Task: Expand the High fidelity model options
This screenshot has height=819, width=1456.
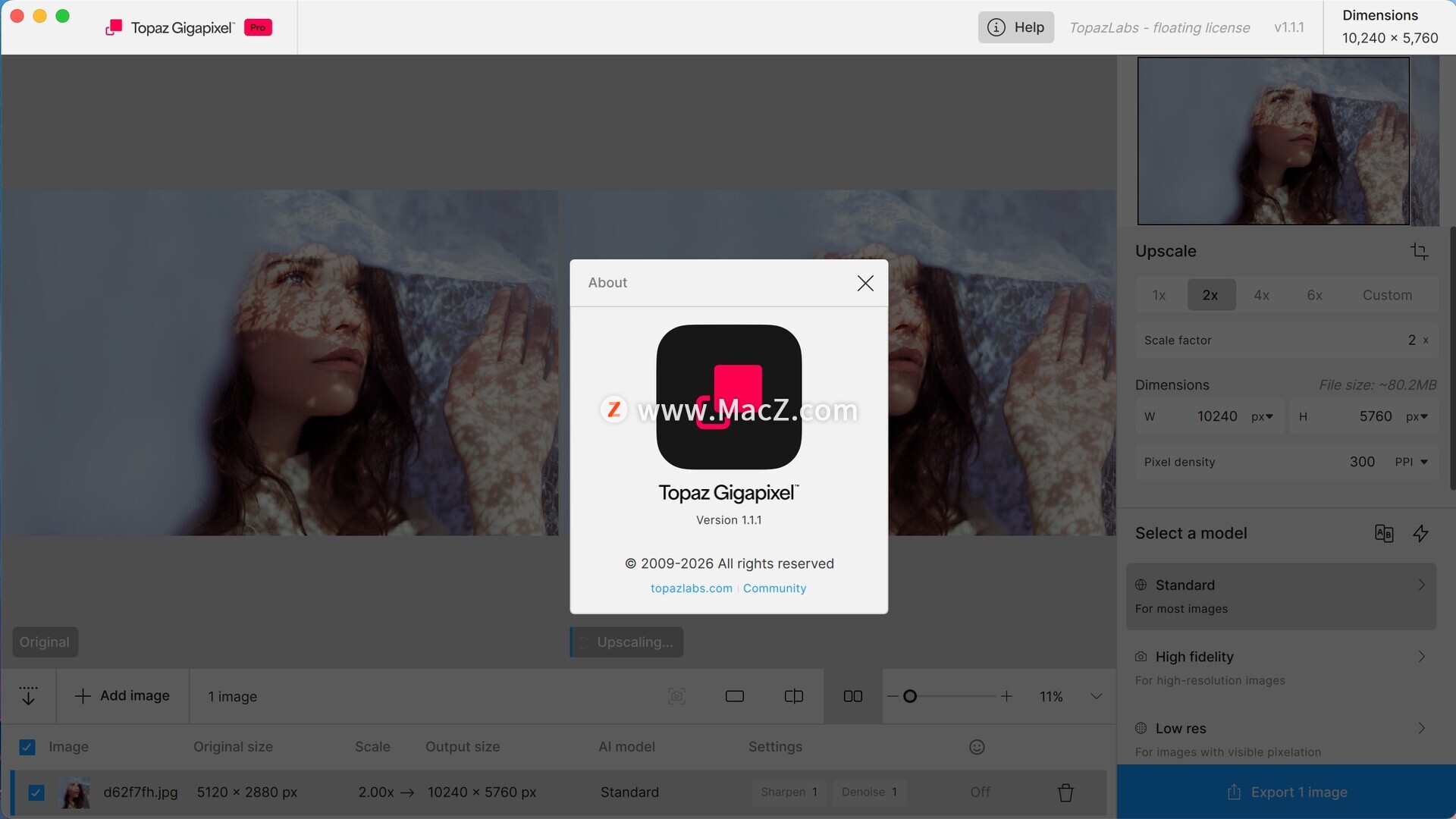Action: pyautogui.click(x=1421, y=657)
